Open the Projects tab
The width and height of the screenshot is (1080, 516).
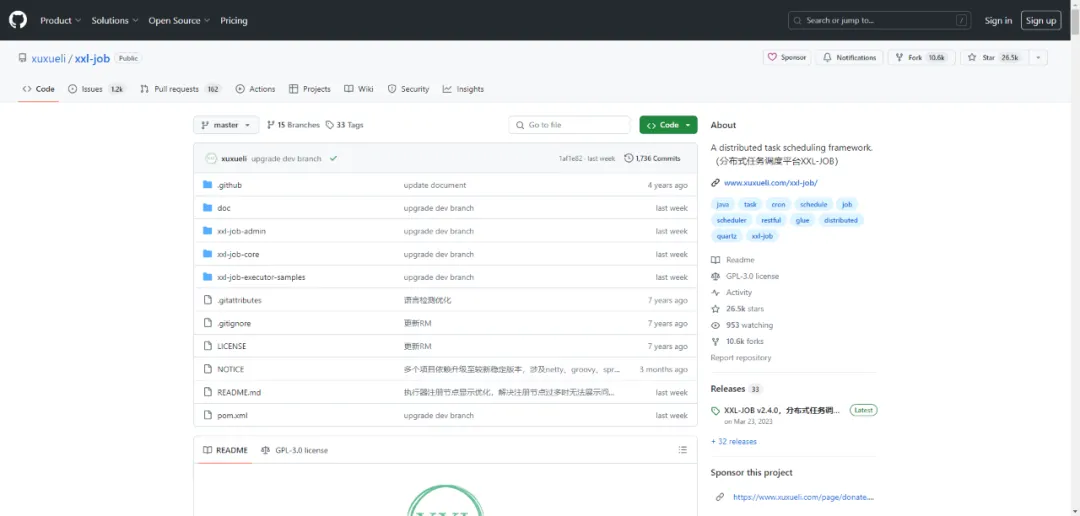(x=310, y=89)
